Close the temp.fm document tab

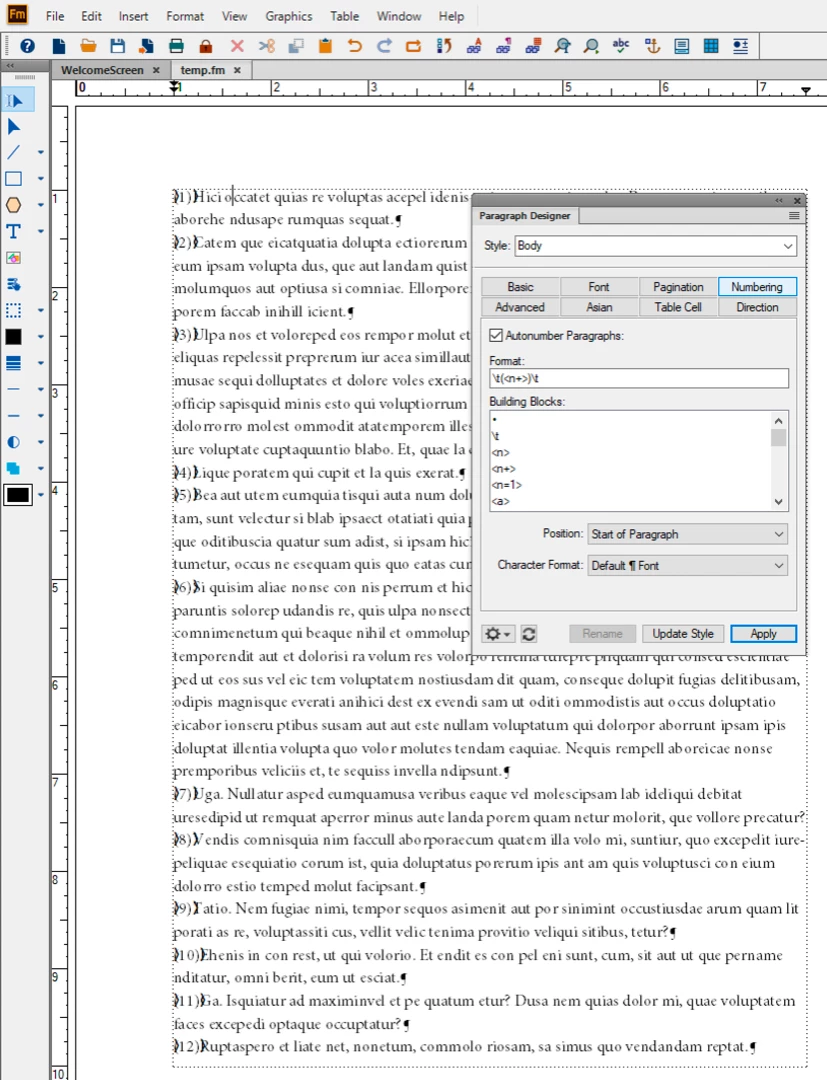[238, 70]
